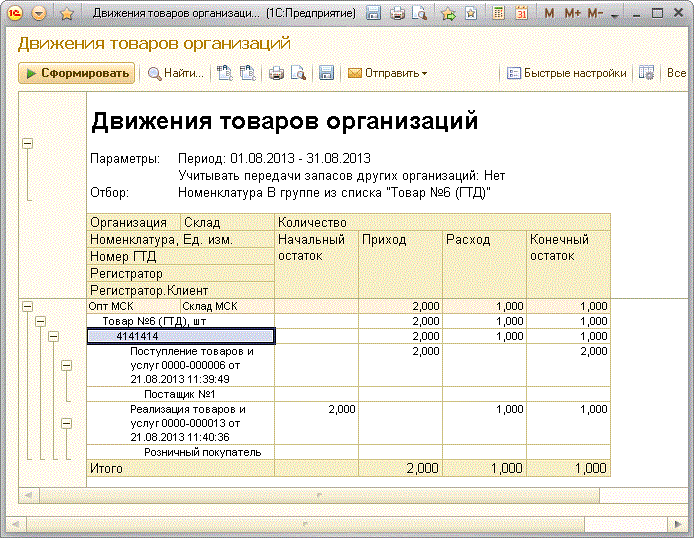Click the Отбор filter description text
Image resolution: width=694 pixels, height=538 pixels.
(x=335, y=193)
